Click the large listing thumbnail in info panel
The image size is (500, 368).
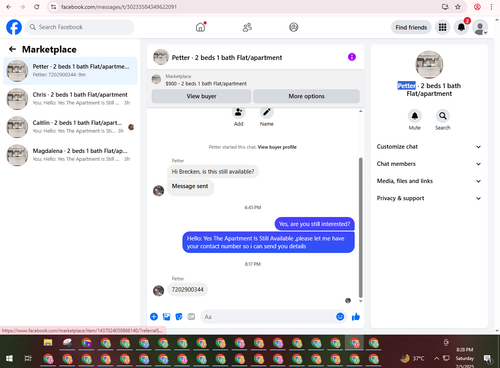click(x=429, y=65)
